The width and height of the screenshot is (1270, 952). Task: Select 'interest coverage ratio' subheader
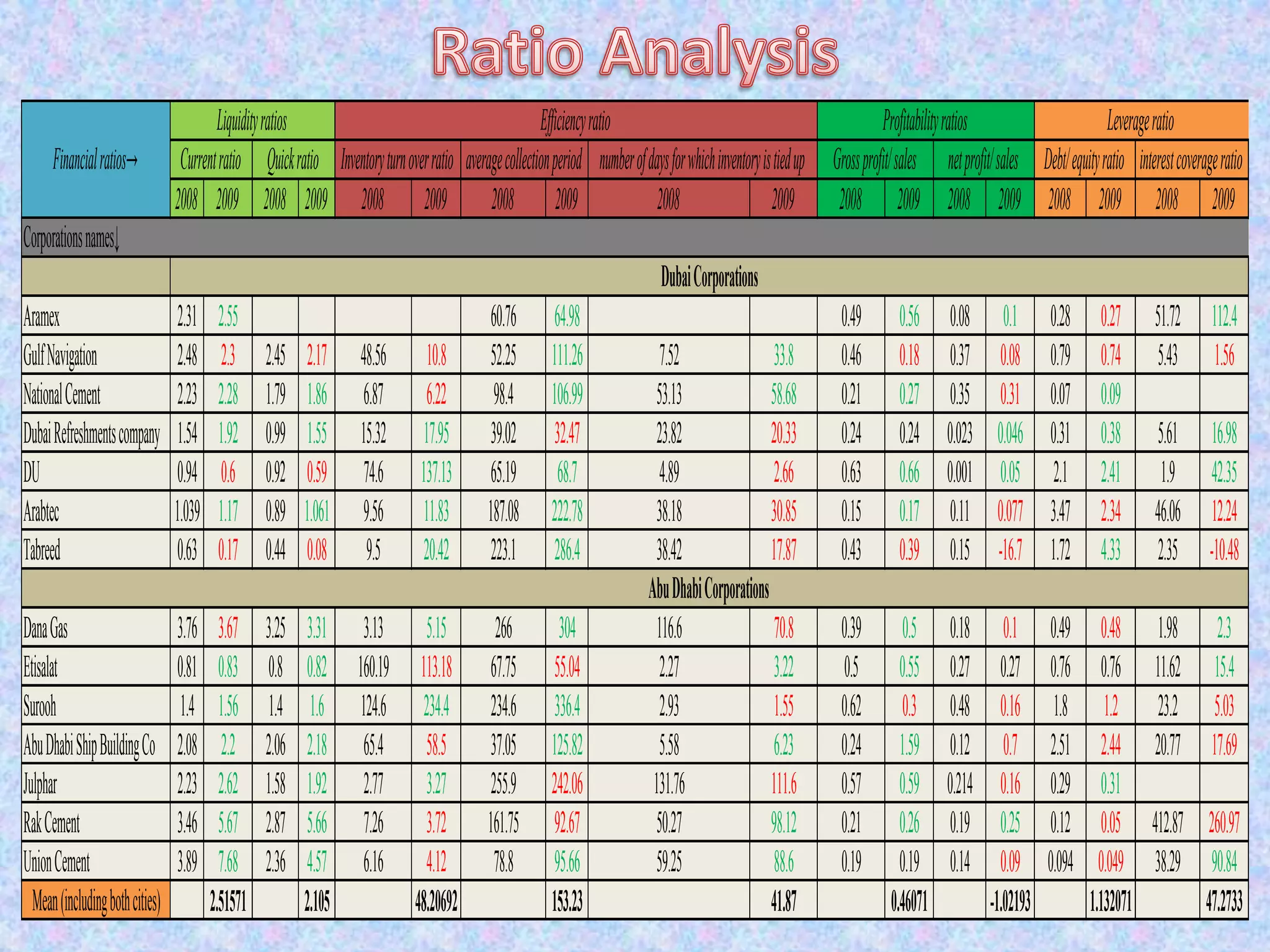[x=1191, y=160]
